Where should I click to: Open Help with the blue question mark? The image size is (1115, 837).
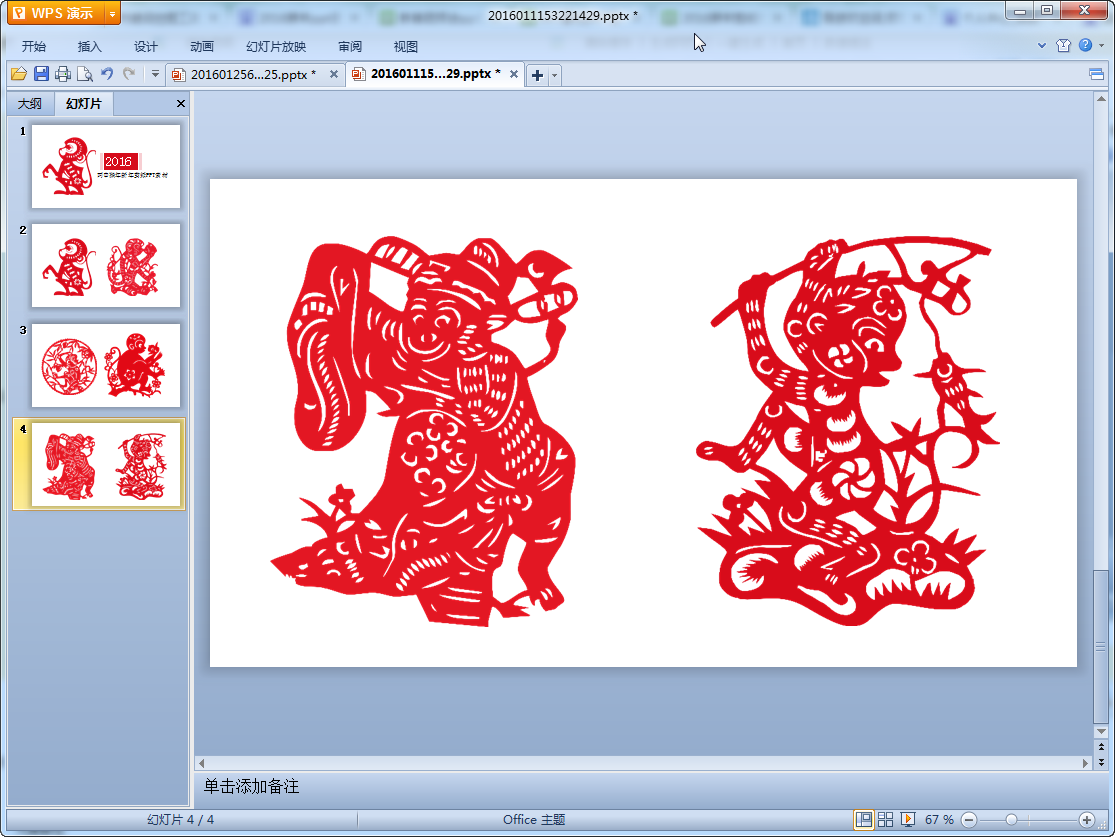coord(1085,46)
